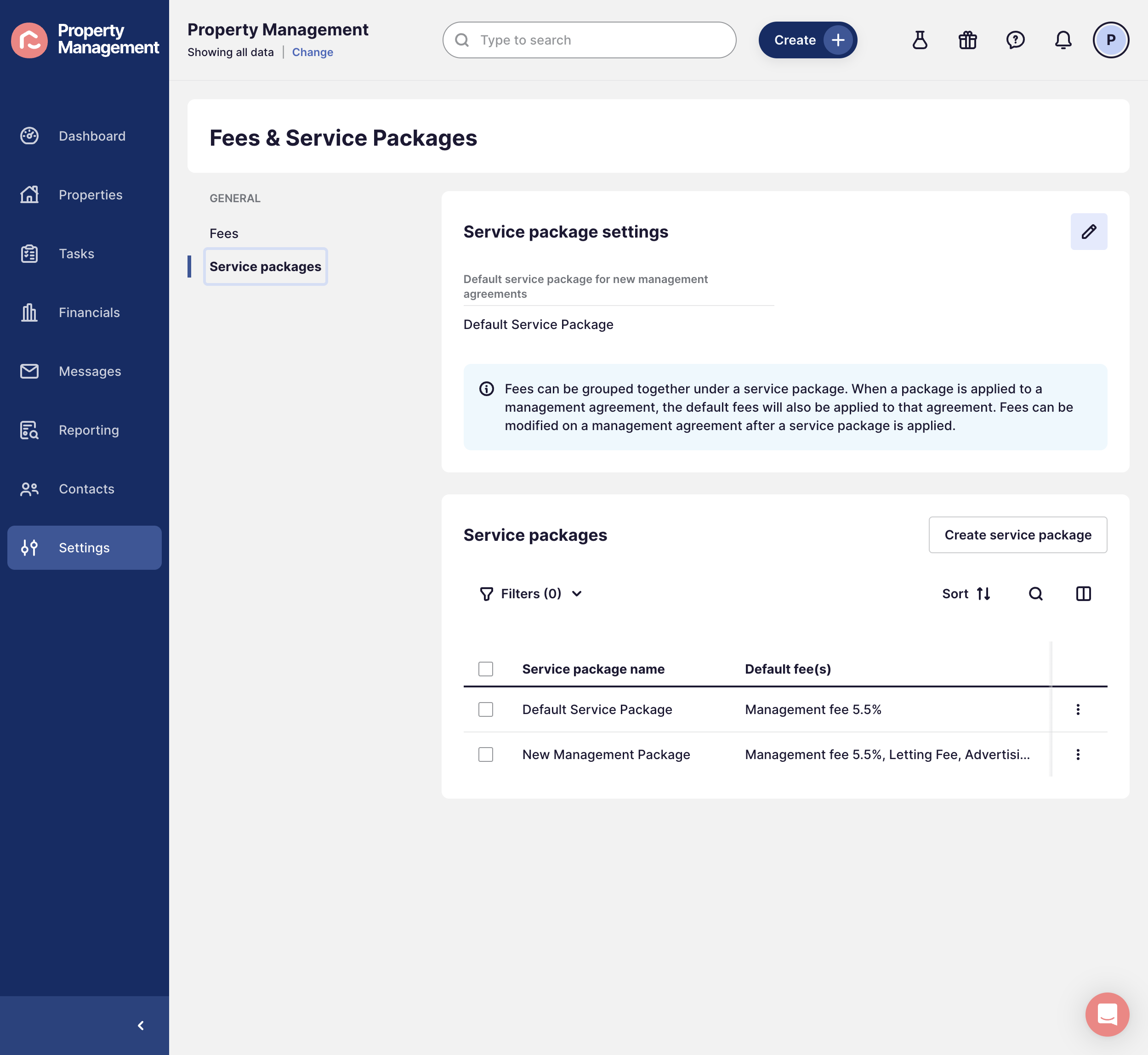Image resolution: width=1148 pixels, height=1055 pixels.
Task: Click the Create button
Action: point(807,40)
